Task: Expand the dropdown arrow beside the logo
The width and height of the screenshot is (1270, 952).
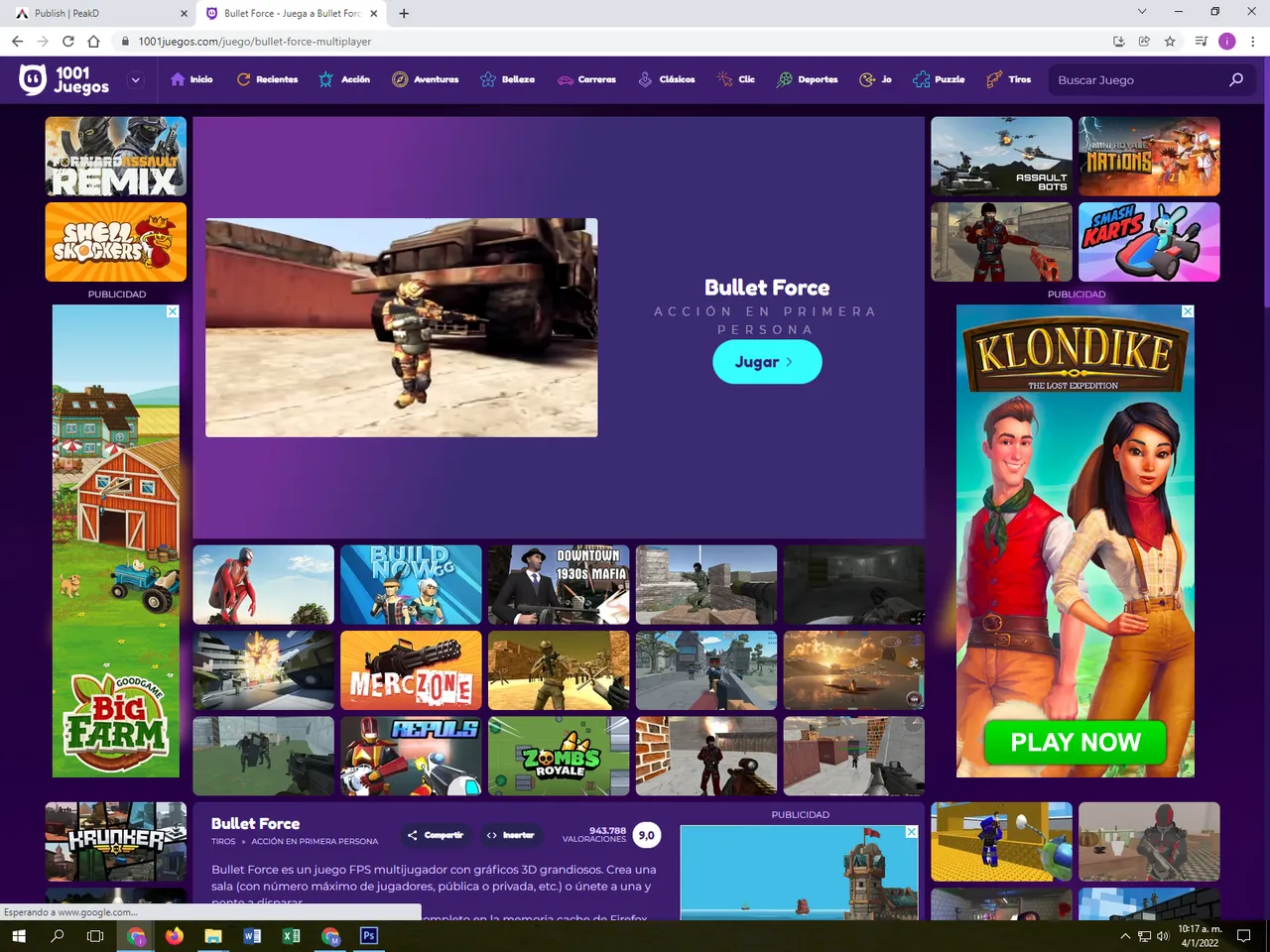Action: pos(136,80)
